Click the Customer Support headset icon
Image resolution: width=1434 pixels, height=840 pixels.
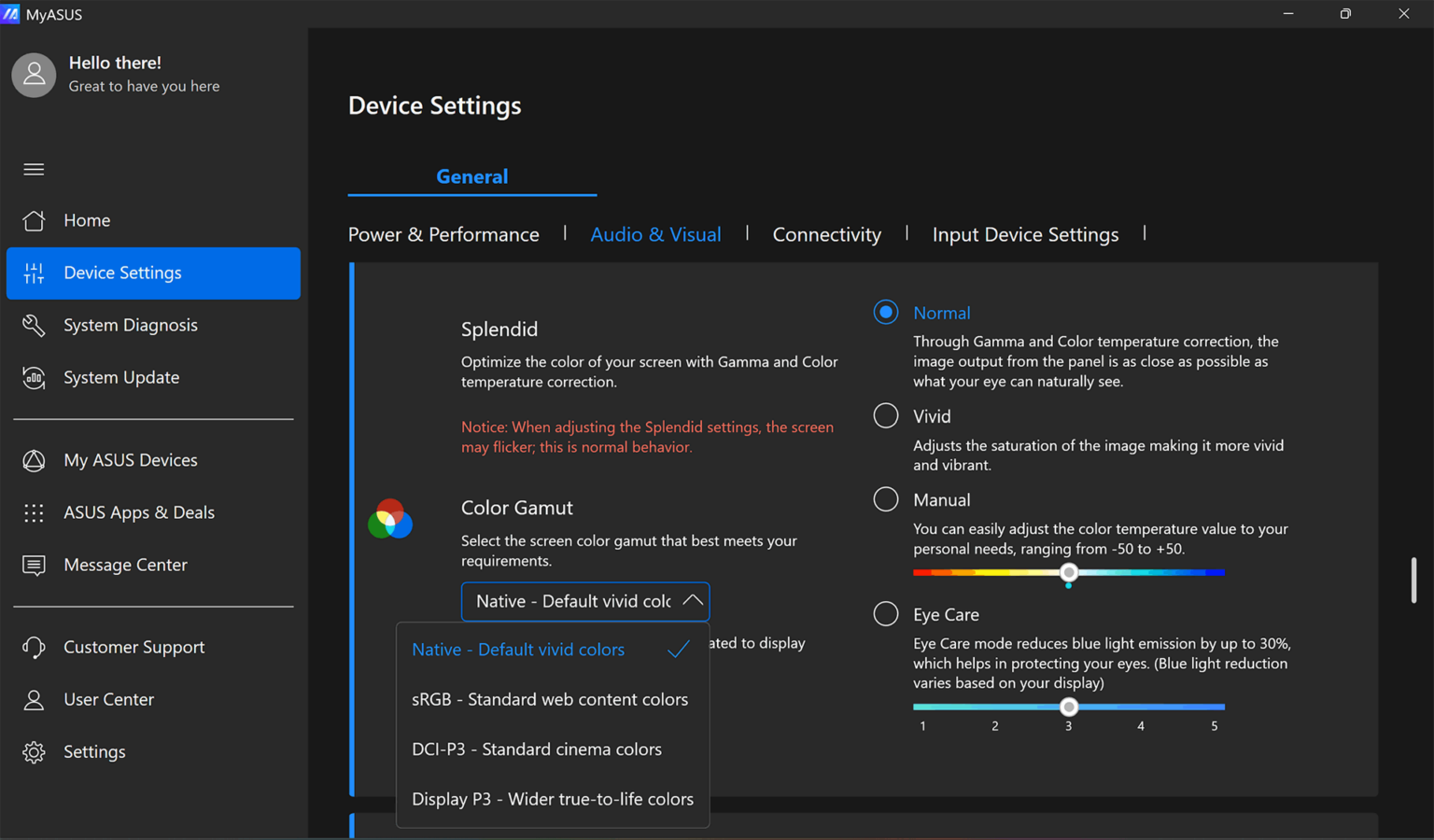(x=34, y=647)
